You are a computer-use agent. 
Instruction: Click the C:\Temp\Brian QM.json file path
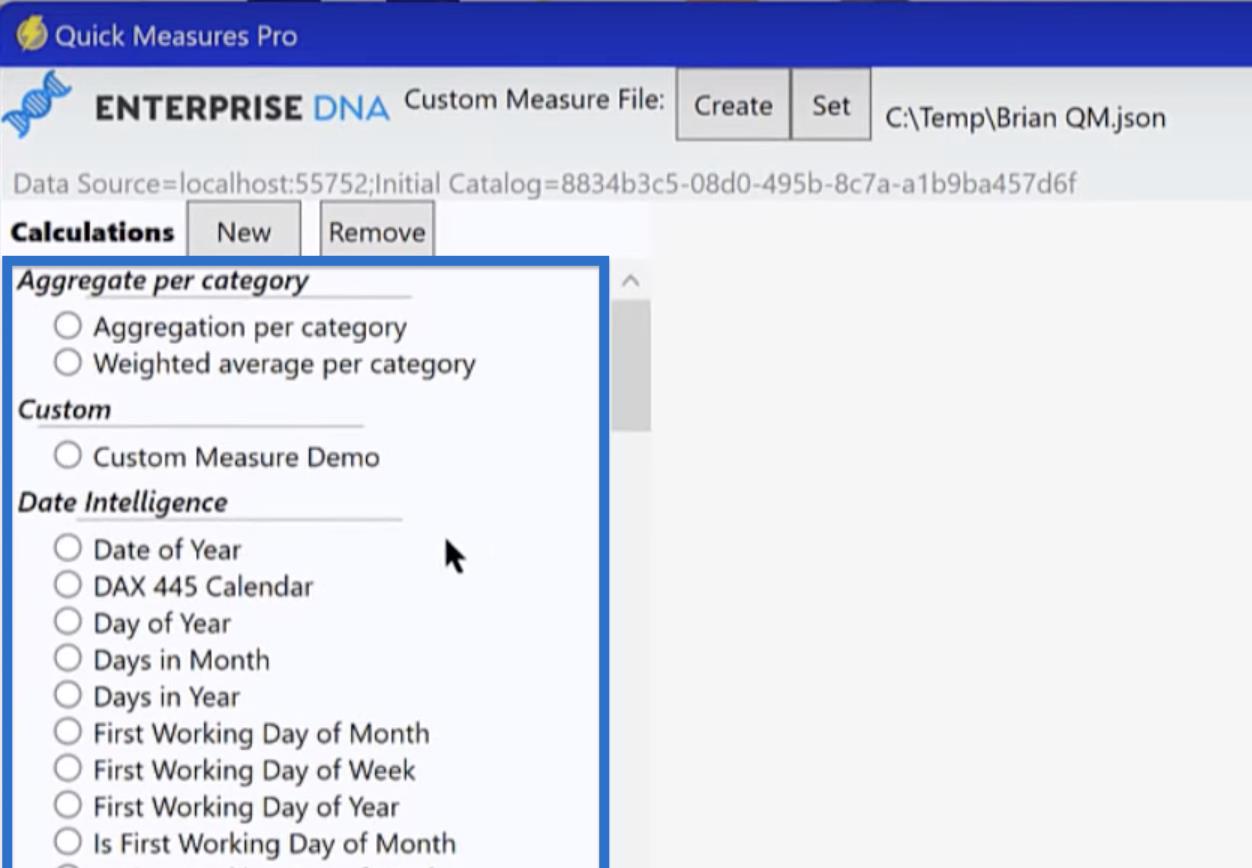click(x=1025, y=118)
